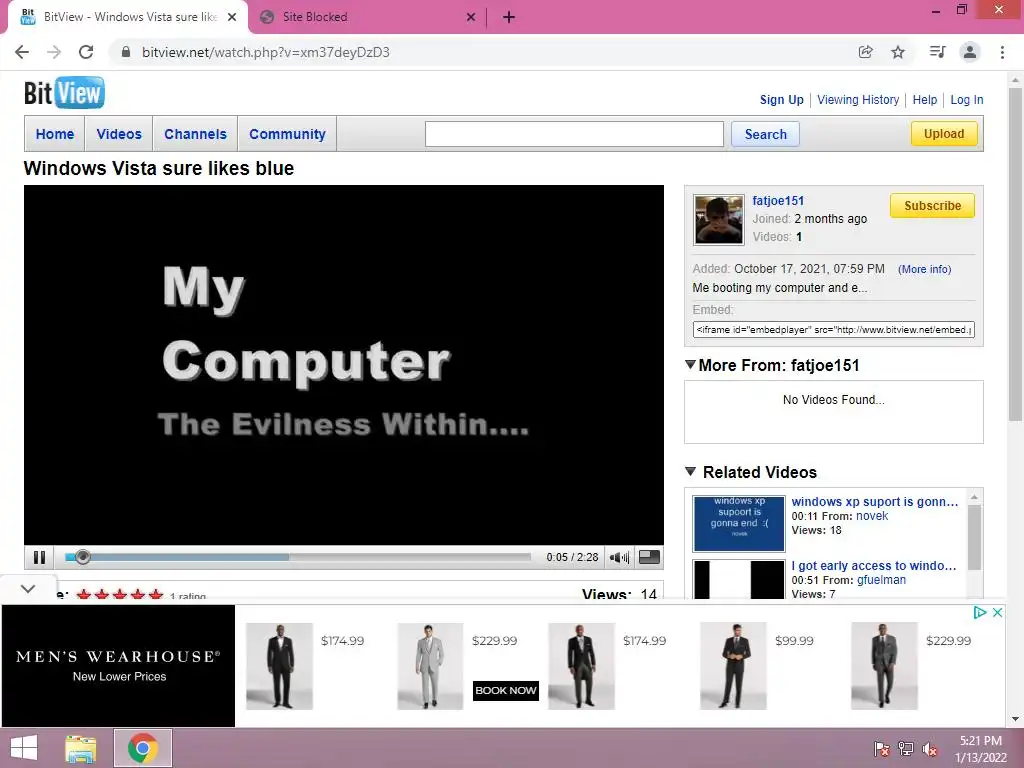Open the 'windows xp suport is gonn...' title link

coord(874,502)
